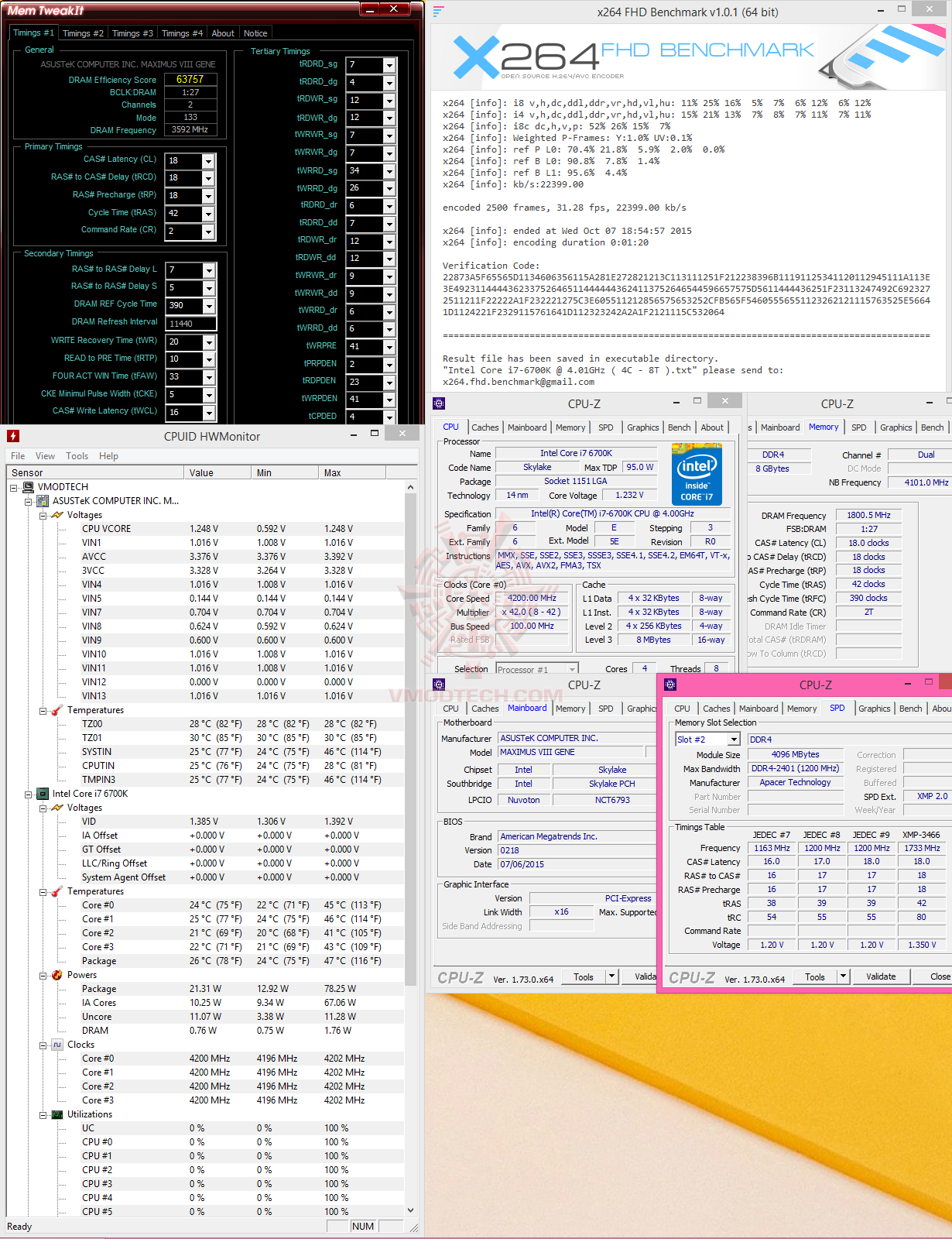Click the HWMonitor lightning bolt app icon
This screenshot has height=1239, width=952.
tap(12, 436)
